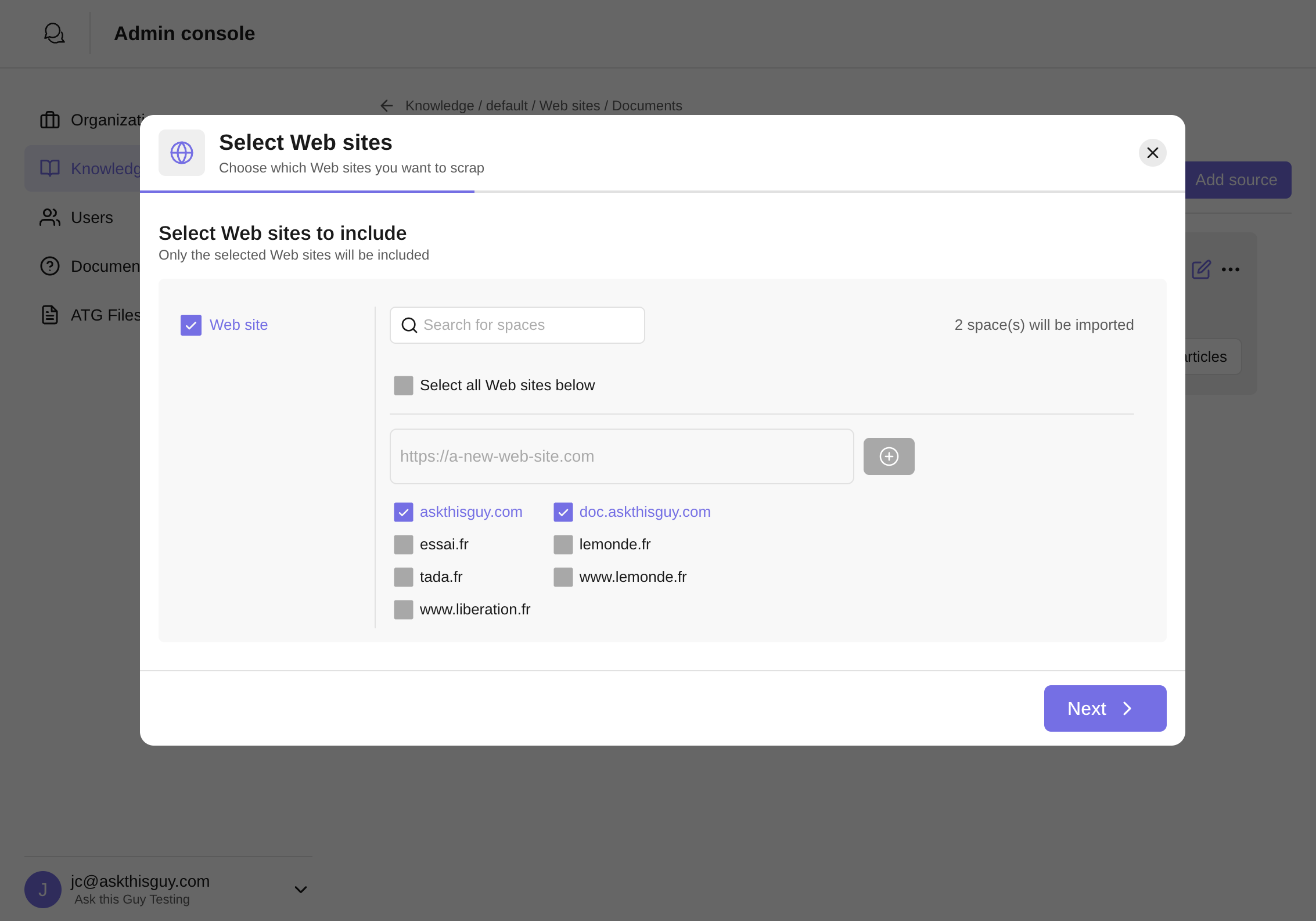
Task: Open the ellipsis options menu
Action: 1231,269
